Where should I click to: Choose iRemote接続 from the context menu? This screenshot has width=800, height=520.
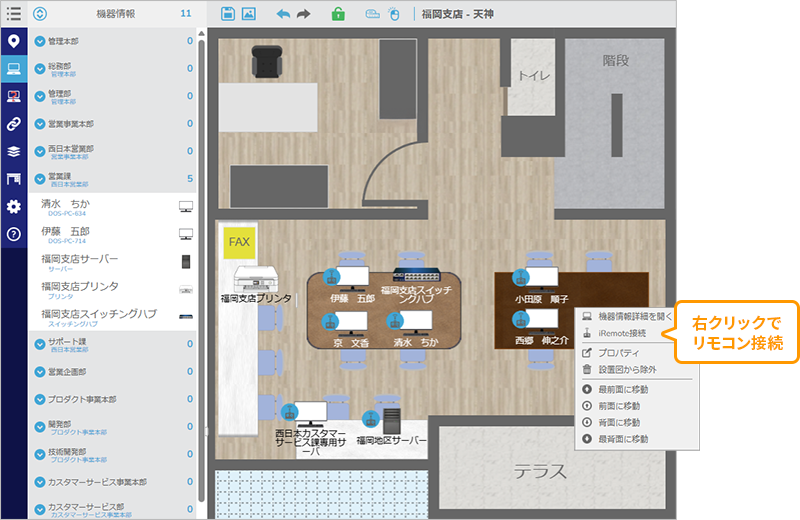tap(621, 333)
